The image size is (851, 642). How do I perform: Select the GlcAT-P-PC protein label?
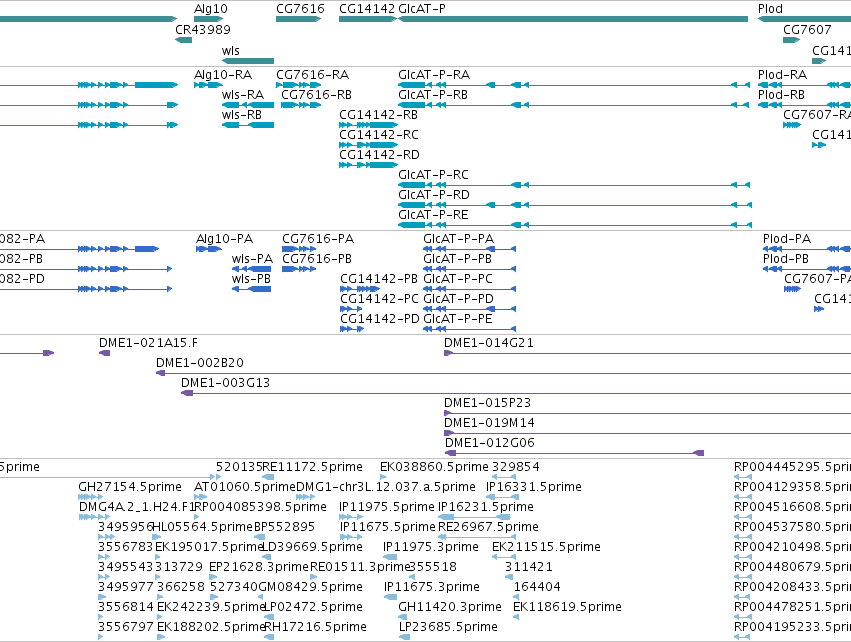458,279
